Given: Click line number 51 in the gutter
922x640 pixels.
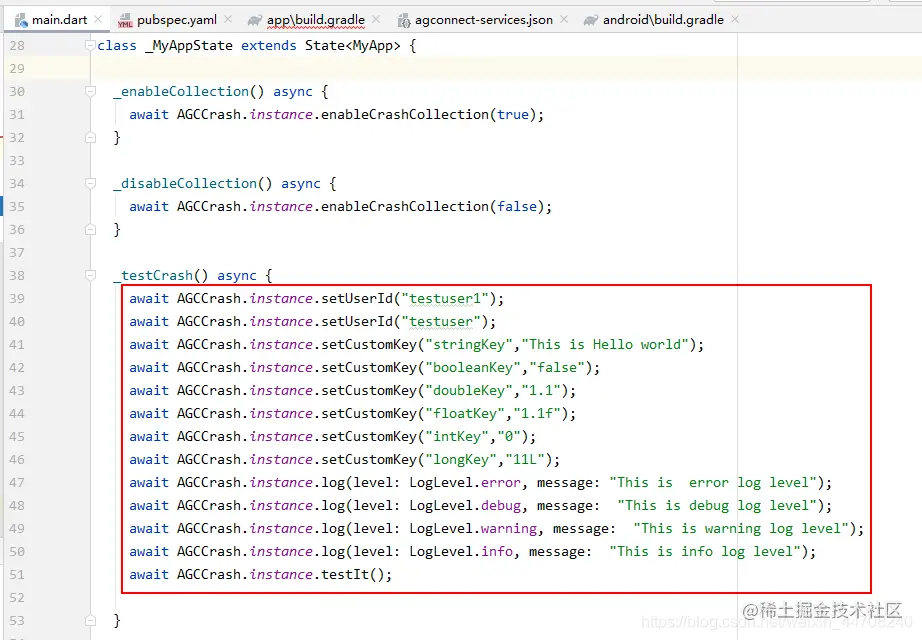Looking at the screenshot, I should point(17,574).
